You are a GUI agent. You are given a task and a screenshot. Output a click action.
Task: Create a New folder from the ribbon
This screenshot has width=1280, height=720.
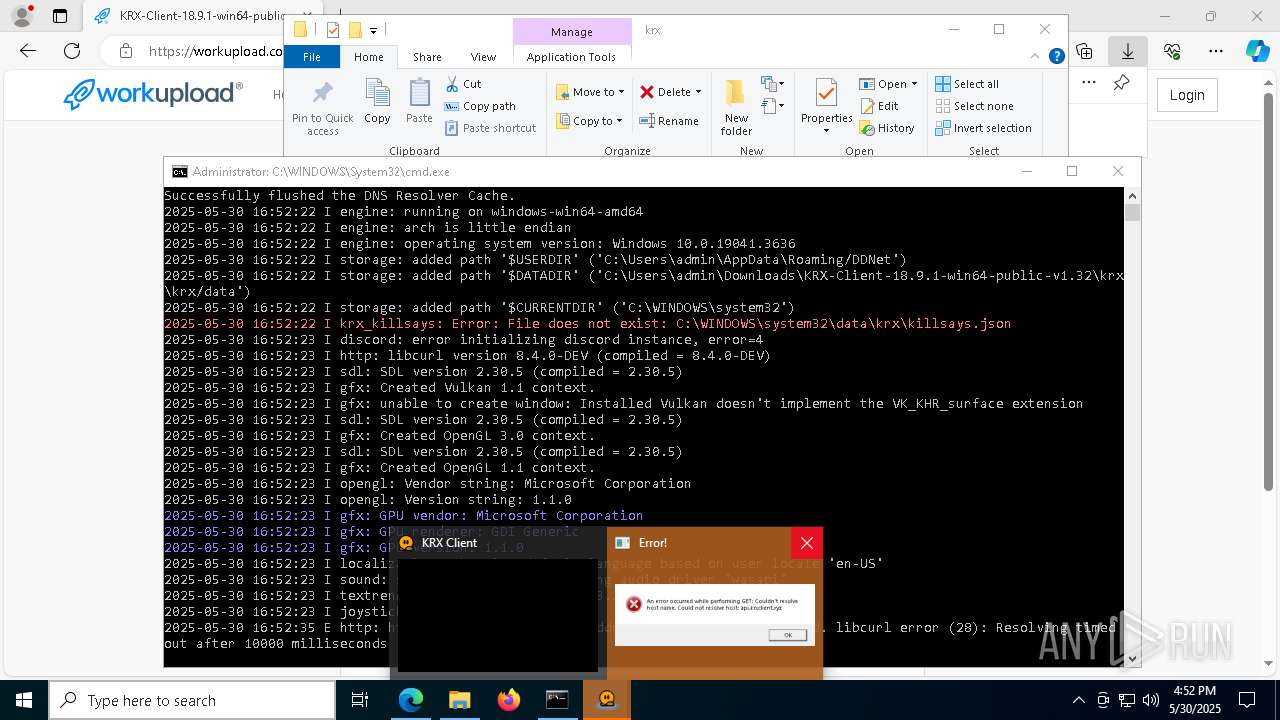click(736, 107)
